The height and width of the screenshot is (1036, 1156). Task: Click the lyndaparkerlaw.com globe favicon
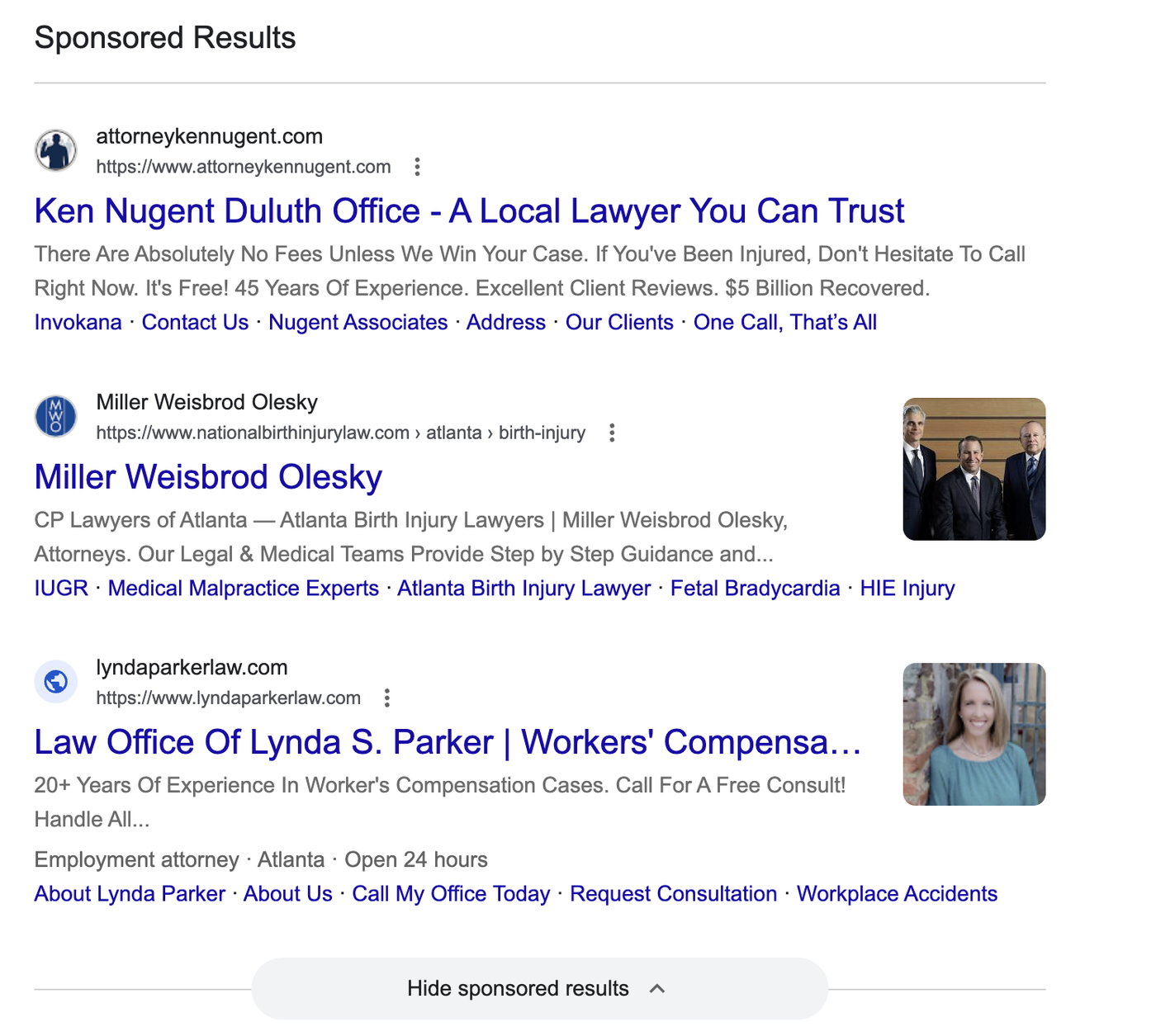click(x=55, y=682)
